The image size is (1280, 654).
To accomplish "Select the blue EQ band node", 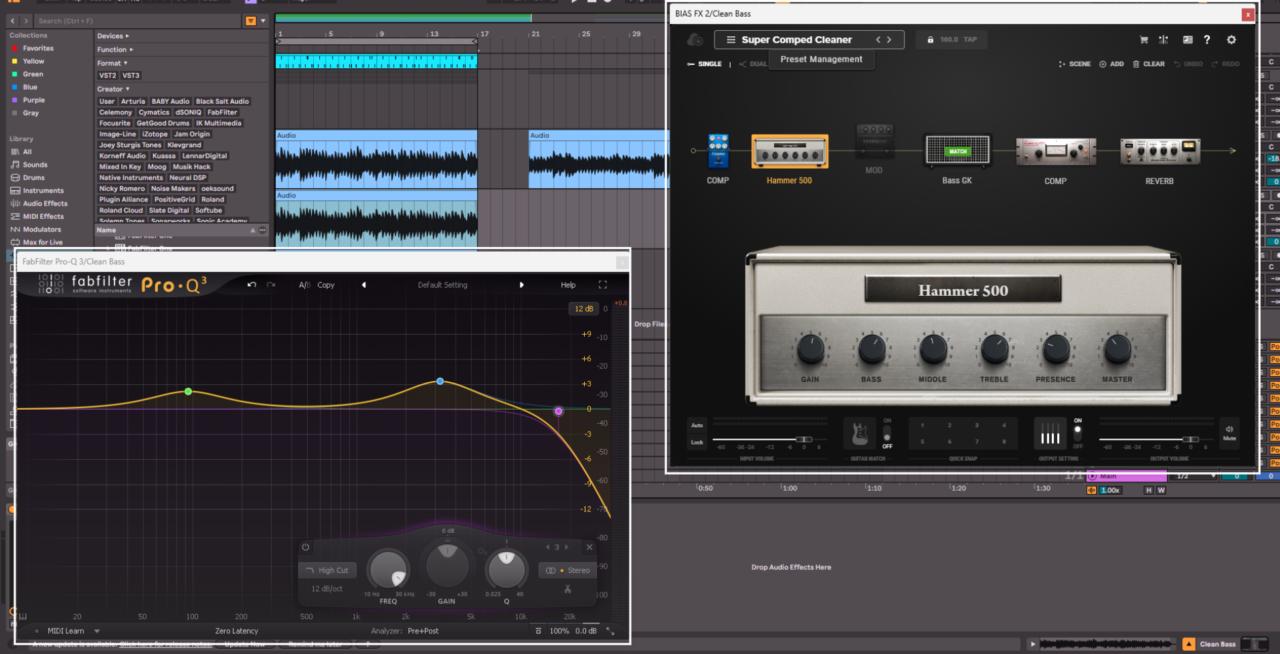I will tap(440, 382).
